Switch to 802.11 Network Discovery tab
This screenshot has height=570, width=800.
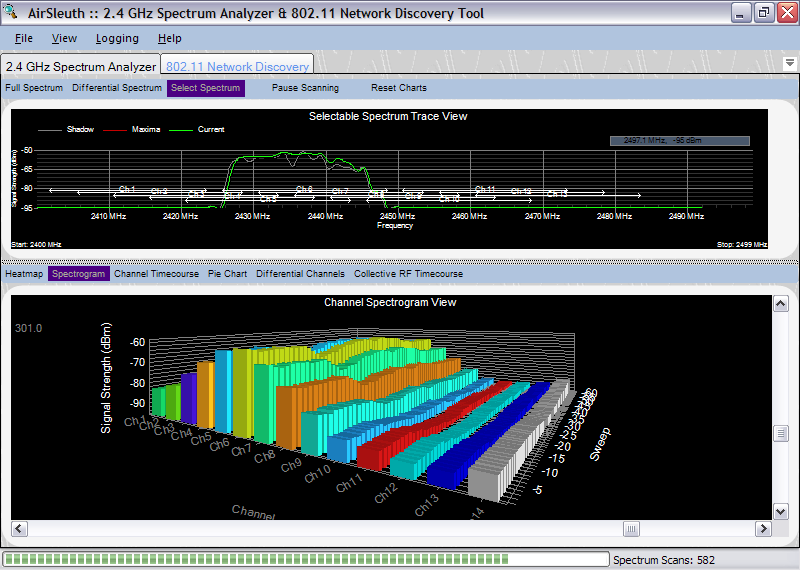pos(237,67)
